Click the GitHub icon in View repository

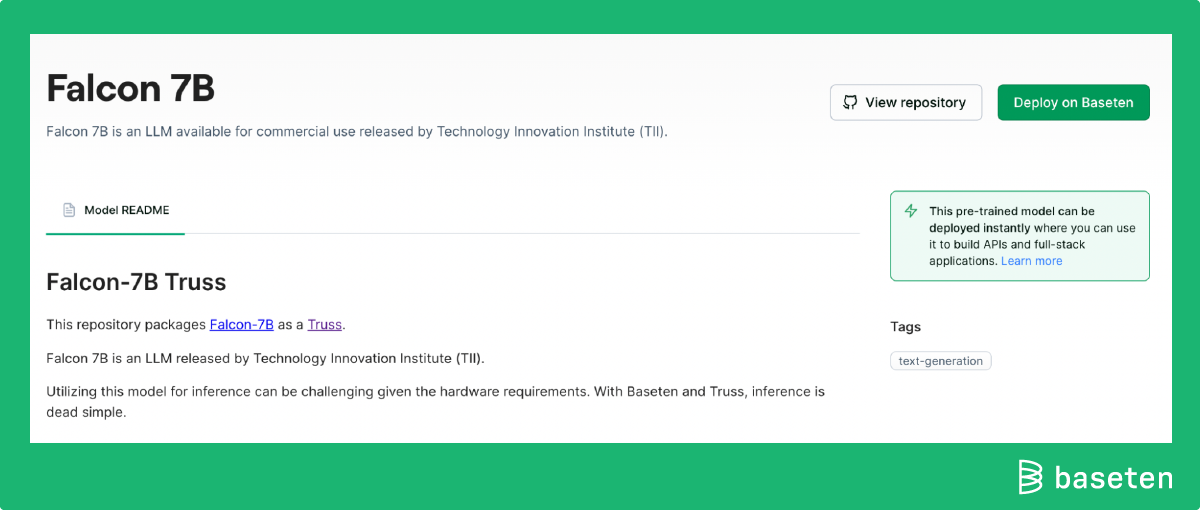pos(850,102)
